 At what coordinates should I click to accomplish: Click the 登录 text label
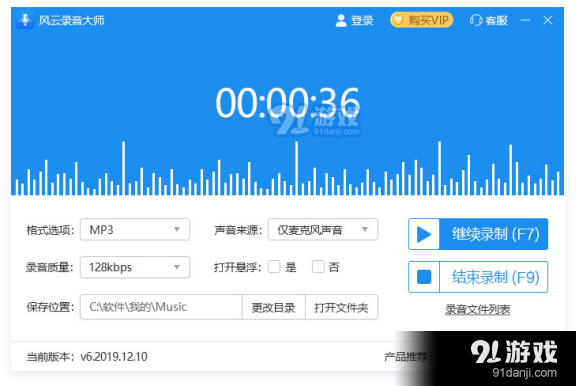point(362,20)
